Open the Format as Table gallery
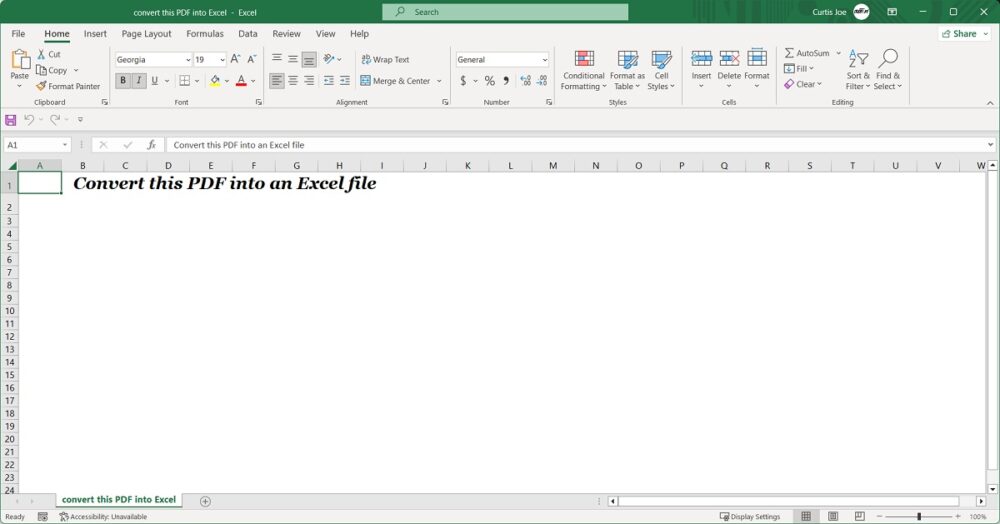 point(627,70)
